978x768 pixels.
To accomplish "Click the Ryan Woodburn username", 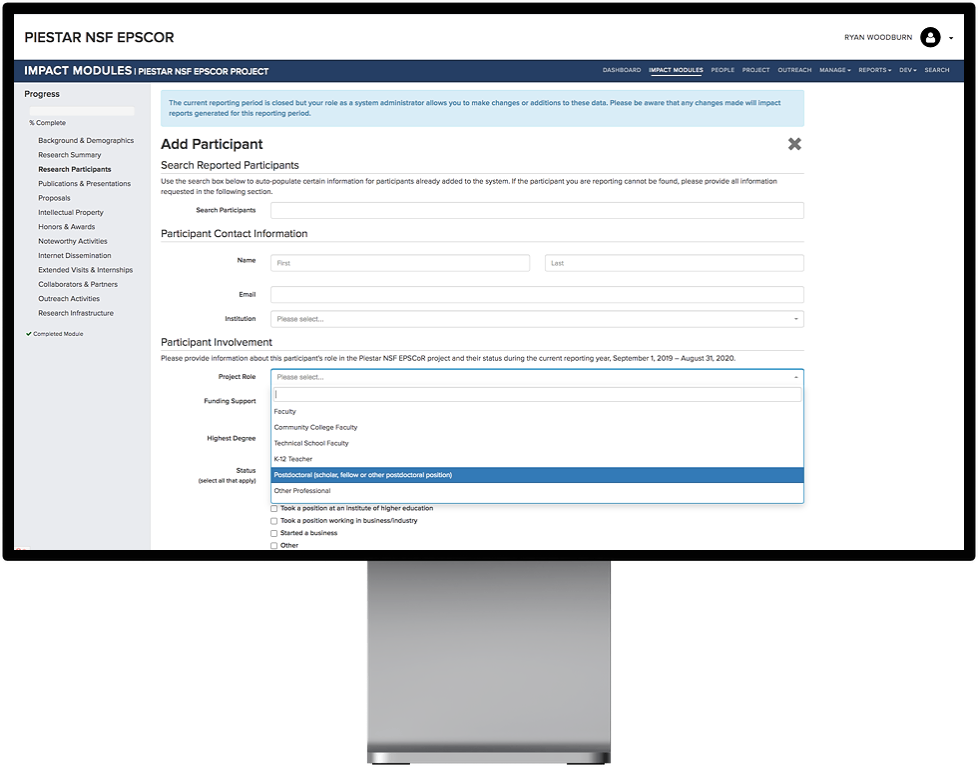I will [x=878, y=37].
